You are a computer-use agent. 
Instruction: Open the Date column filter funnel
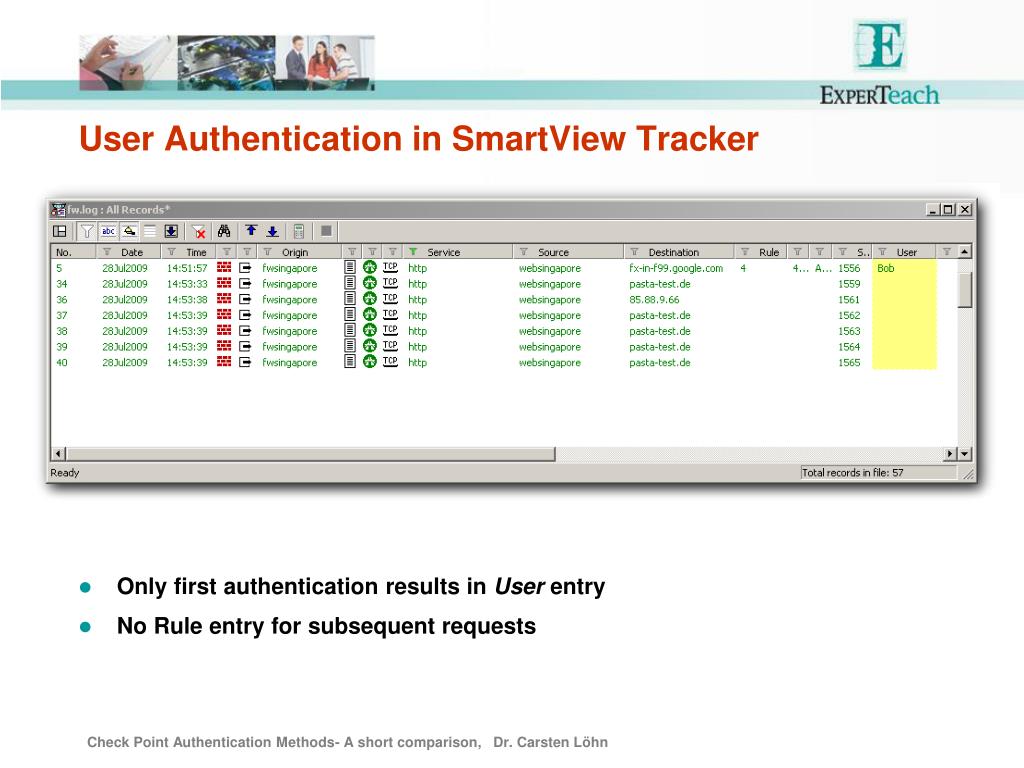coord(106,252)
